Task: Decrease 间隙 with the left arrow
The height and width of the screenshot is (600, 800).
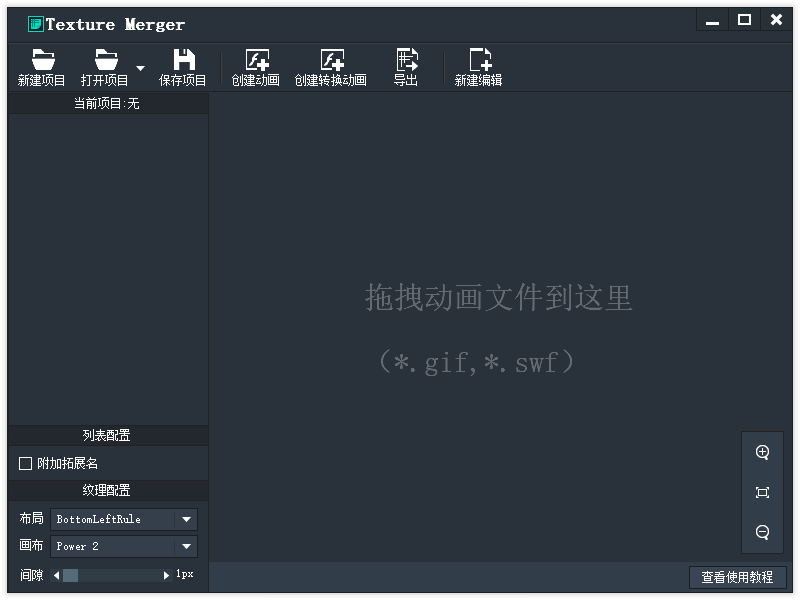Action: tap(57, 576)
